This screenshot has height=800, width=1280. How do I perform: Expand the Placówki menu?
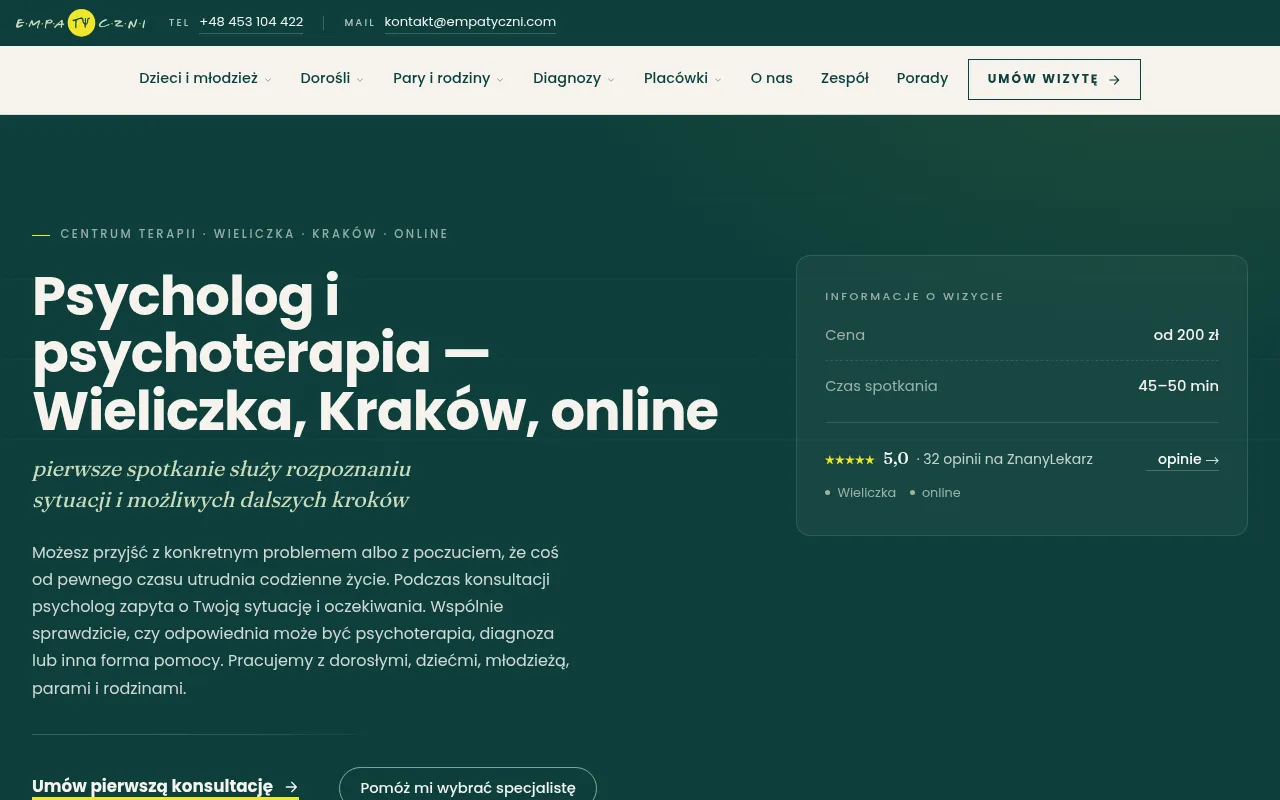click(683, 78)
